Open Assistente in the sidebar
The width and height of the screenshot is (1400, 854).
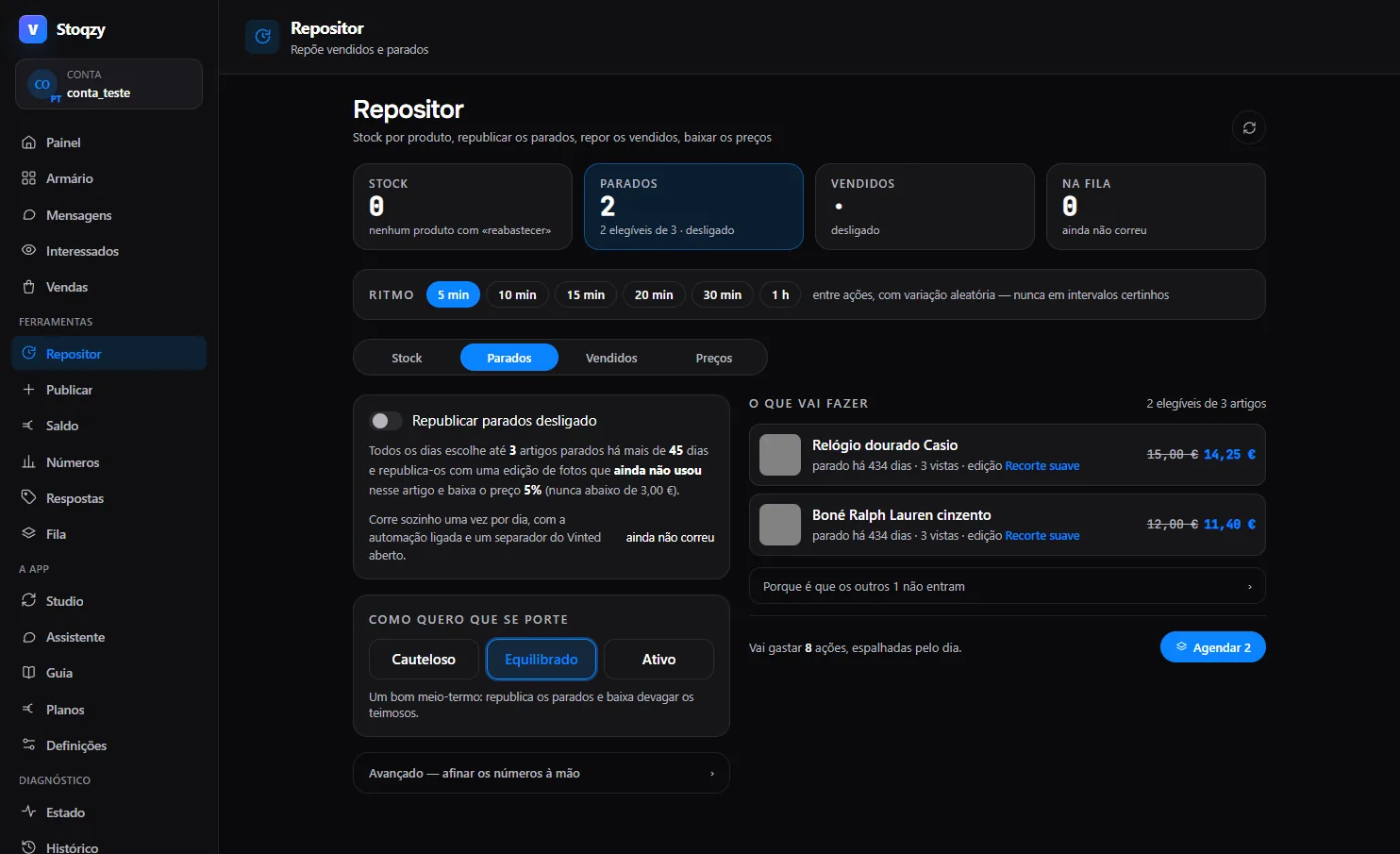108,637
